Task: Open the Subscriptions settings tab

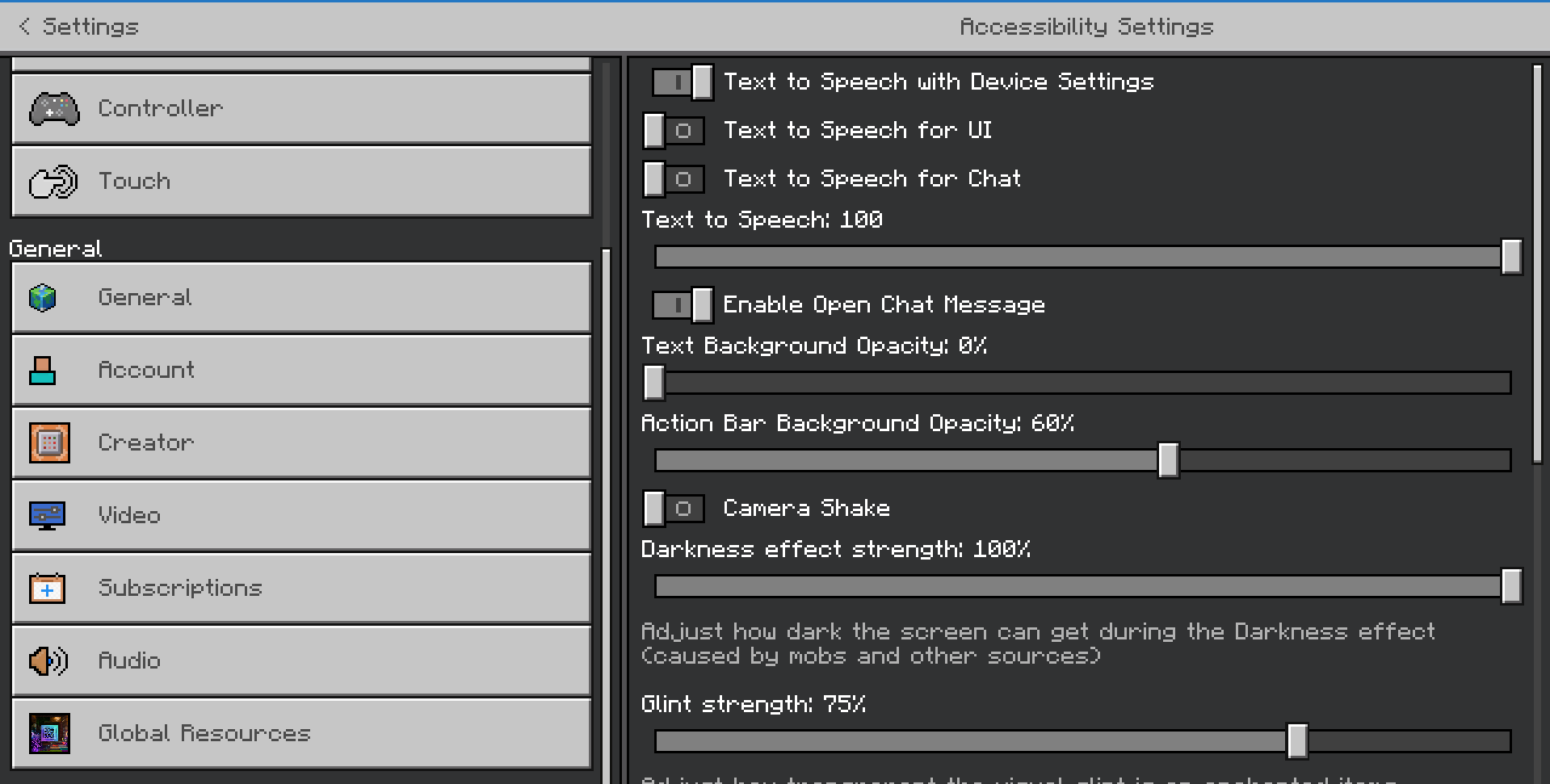Action: (x=301, y=588)
